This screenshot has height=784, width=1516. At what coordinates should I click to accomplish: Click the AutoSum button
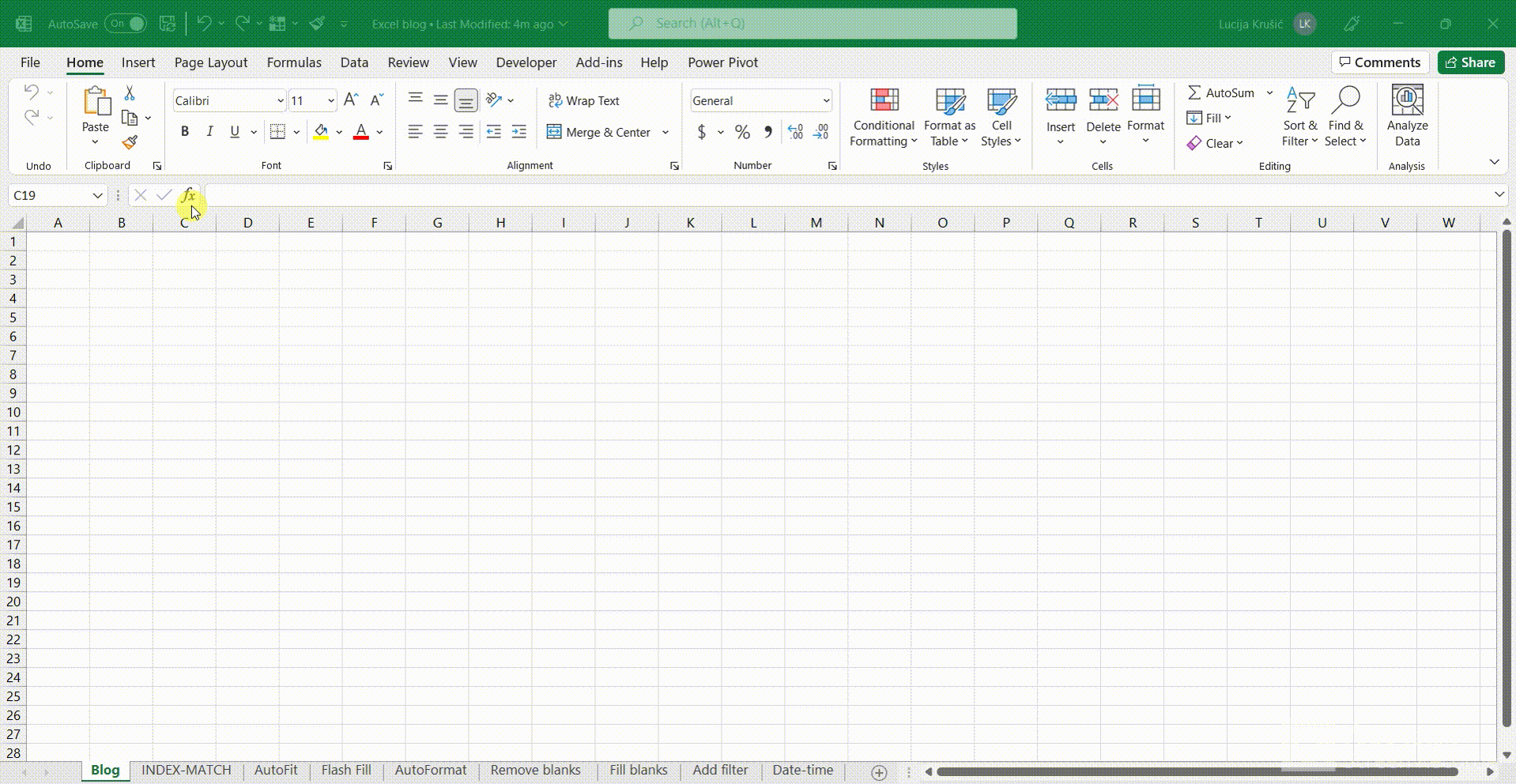[x=1221, y=92]
